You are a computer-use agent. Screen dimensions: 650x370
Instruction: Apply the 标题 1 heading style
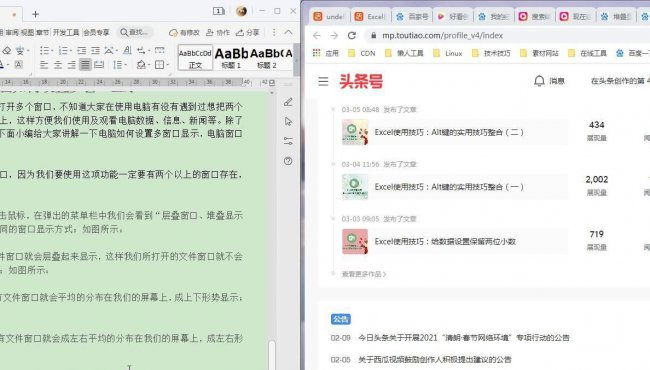(231, 58)
